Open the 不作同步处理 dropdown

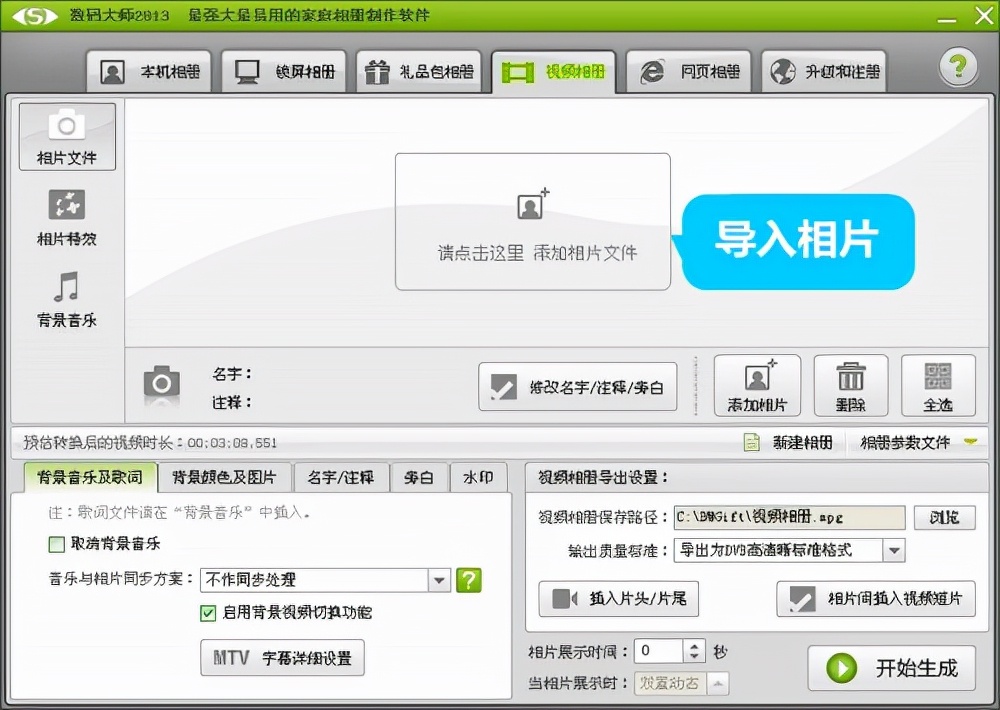click(440, 580)
